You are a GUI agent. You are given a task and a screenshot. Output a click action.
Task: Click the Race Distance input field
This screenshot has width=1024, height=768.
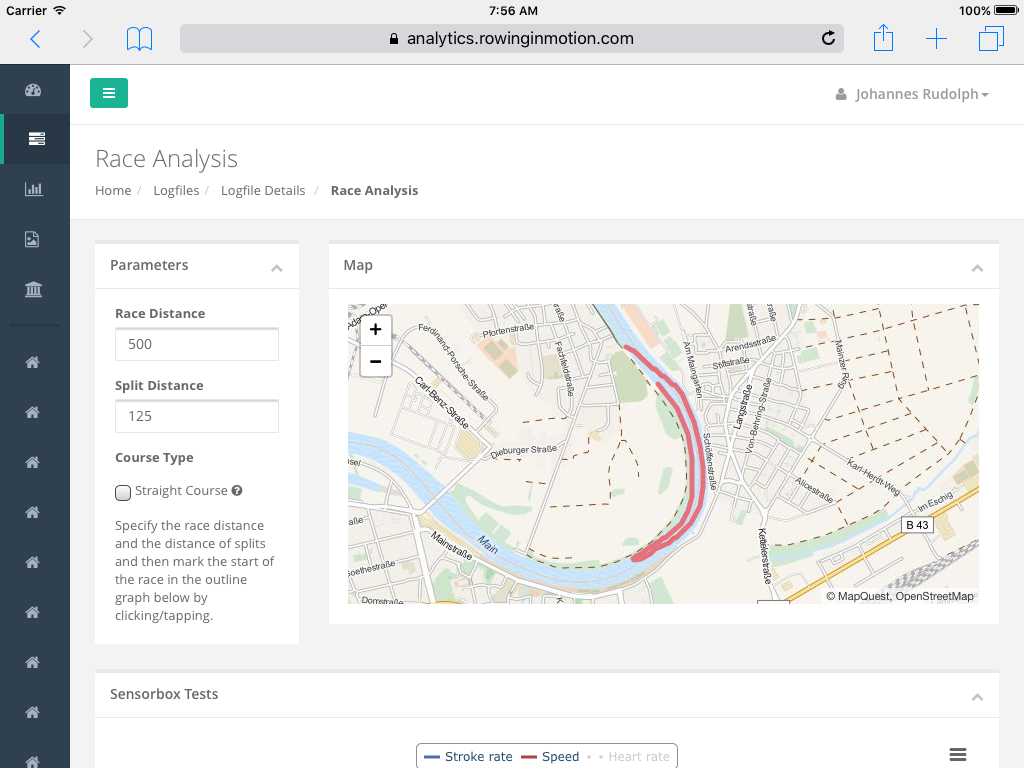(x=197, y=344)
